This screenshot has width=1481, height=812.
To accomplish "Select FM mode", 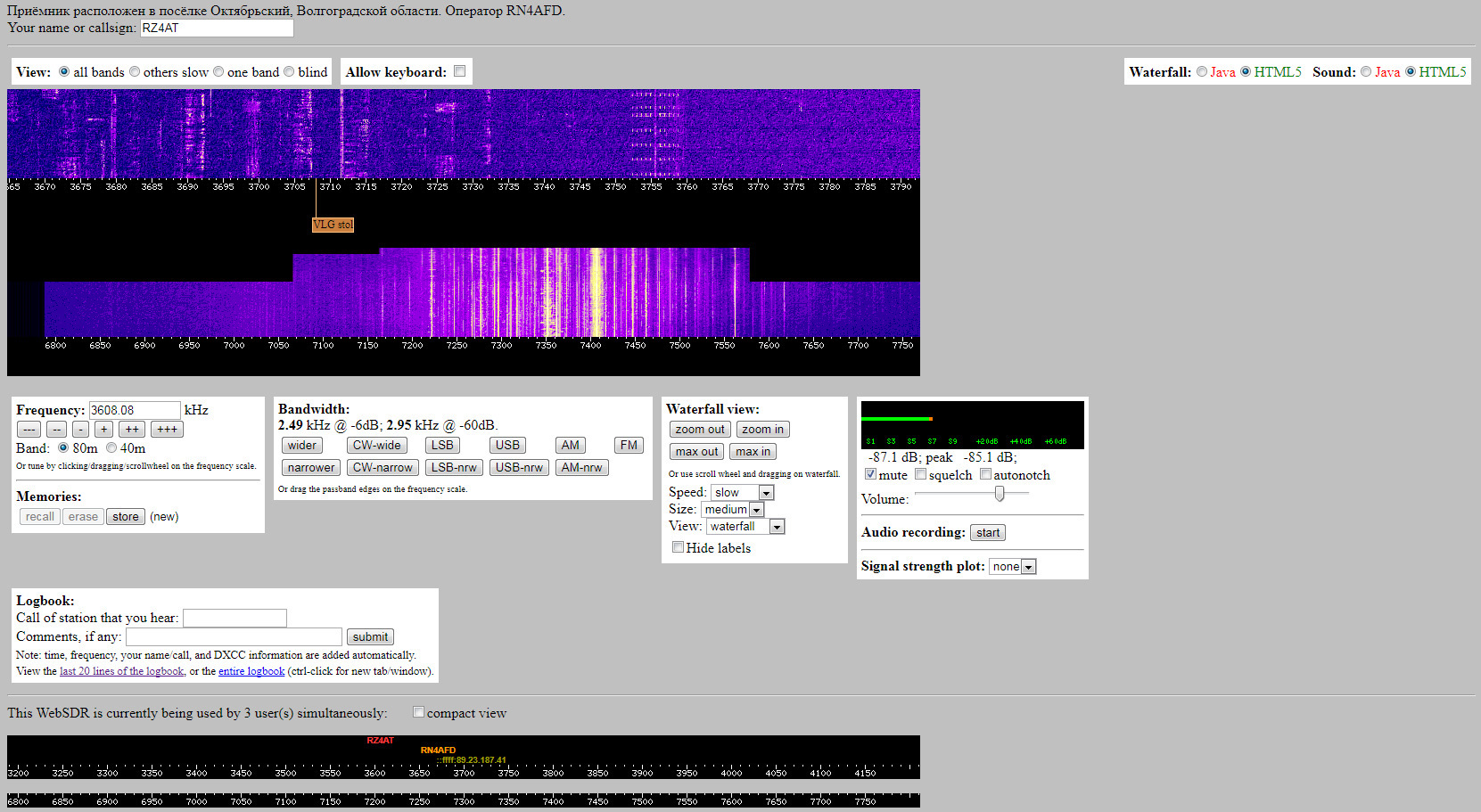I will (629, 446).
